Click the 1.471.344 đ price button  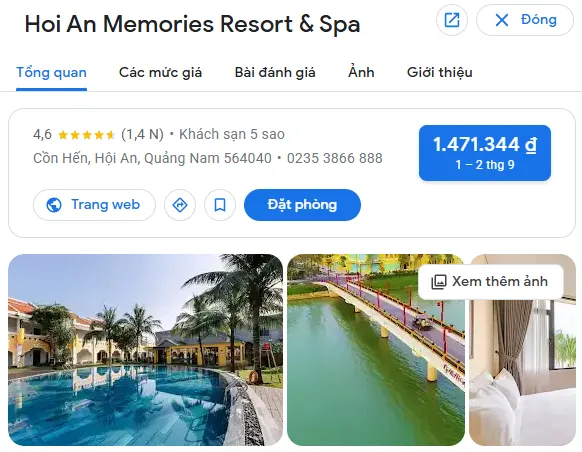[485, 153]
